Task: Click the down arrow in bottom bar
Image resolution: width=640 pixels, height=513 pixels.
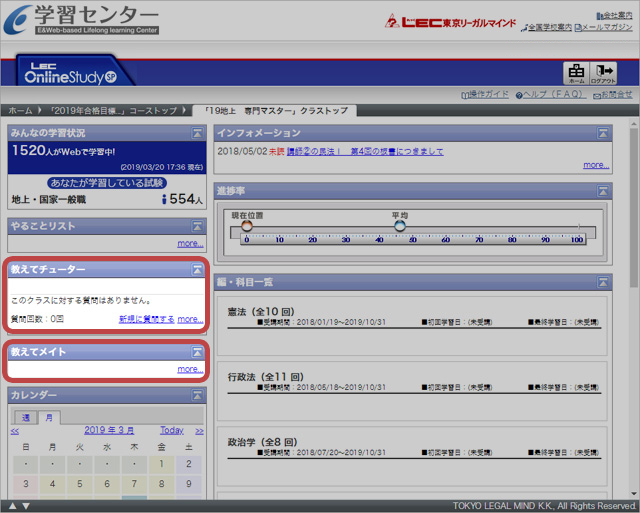Action: [26, 506]
